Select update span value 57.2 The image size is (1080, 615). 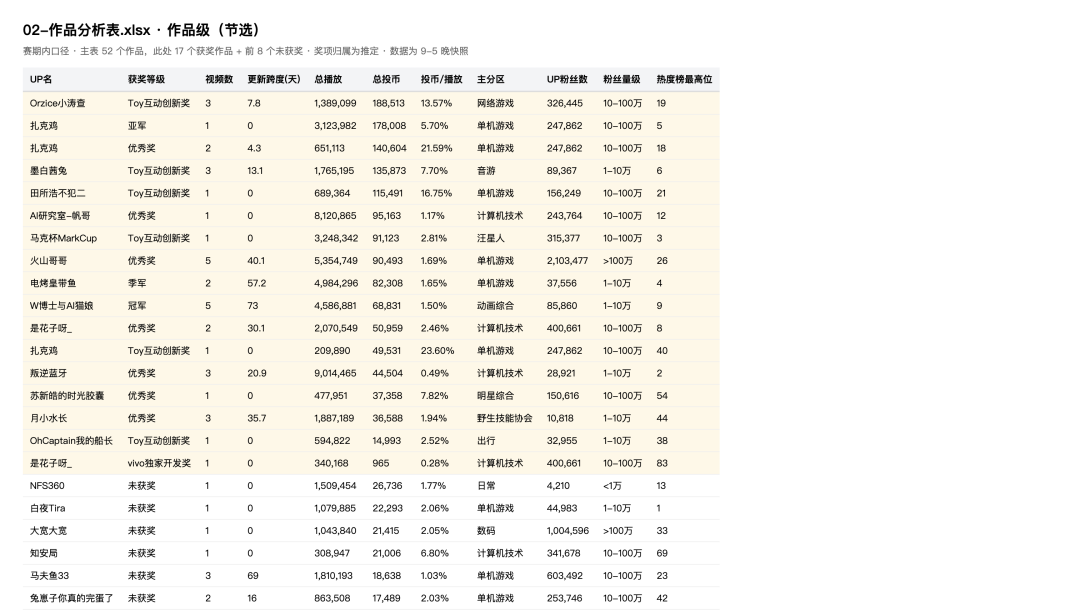coord(256,283)
